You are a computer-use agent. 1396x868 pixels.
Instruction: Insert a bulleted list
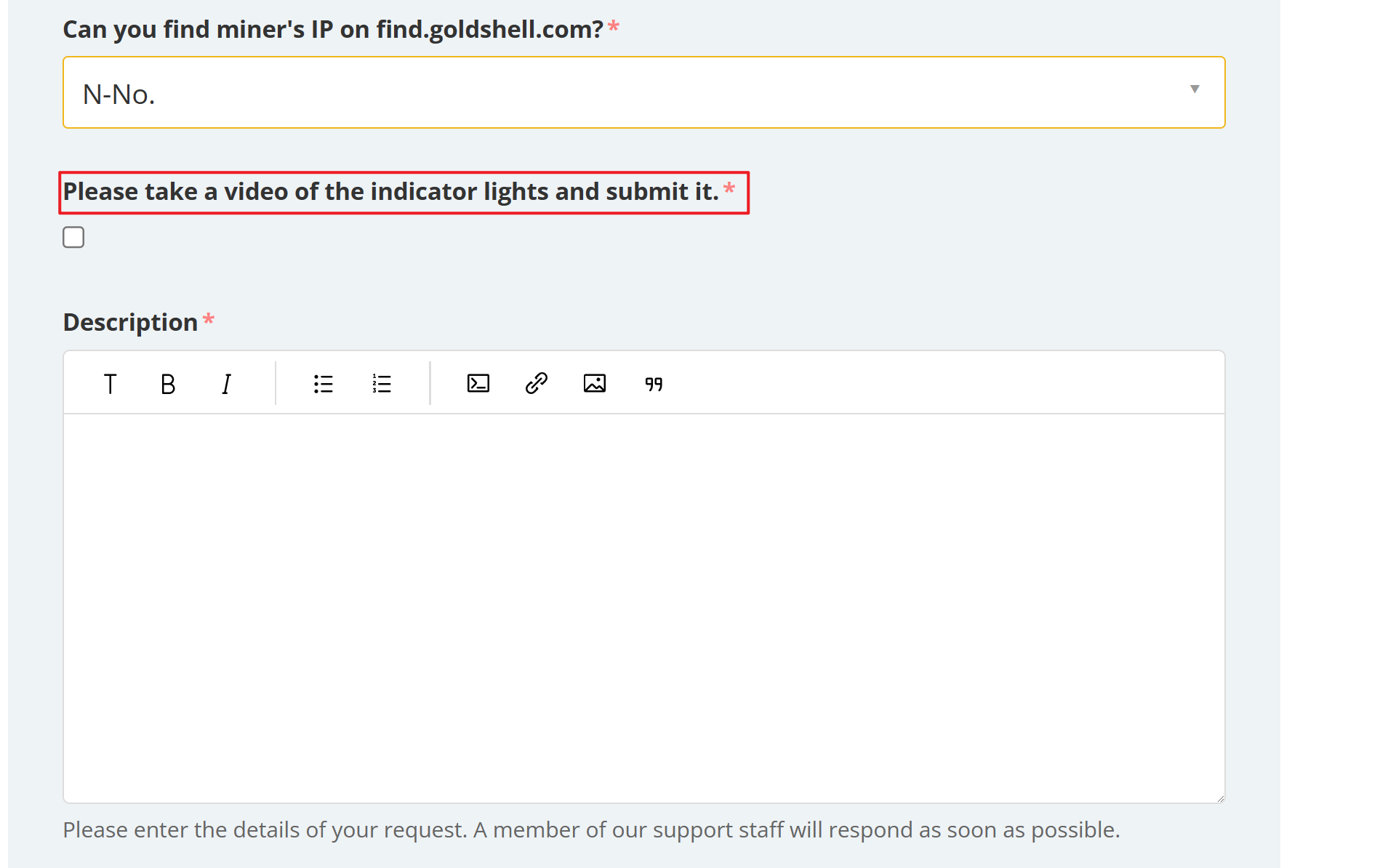tap(323, 383)
